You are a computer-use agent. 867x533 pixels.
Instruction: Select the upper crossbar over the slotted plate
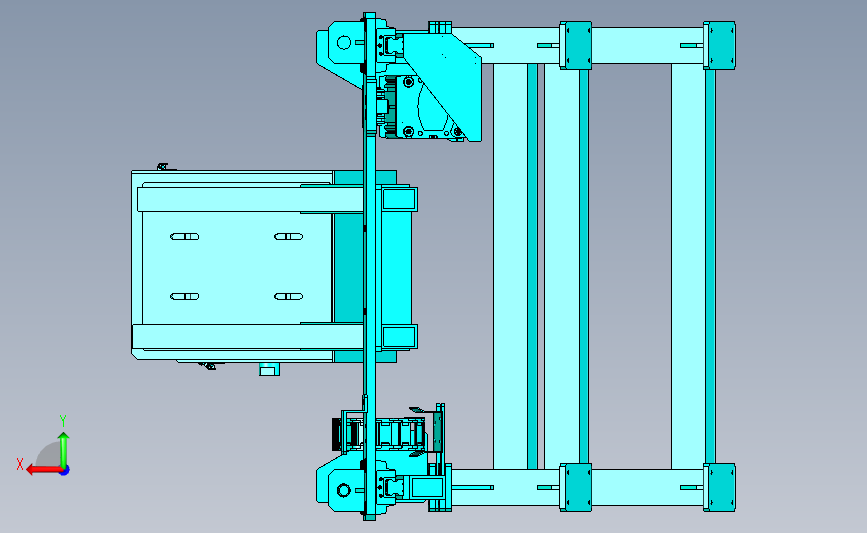click(x=250, y=200)
